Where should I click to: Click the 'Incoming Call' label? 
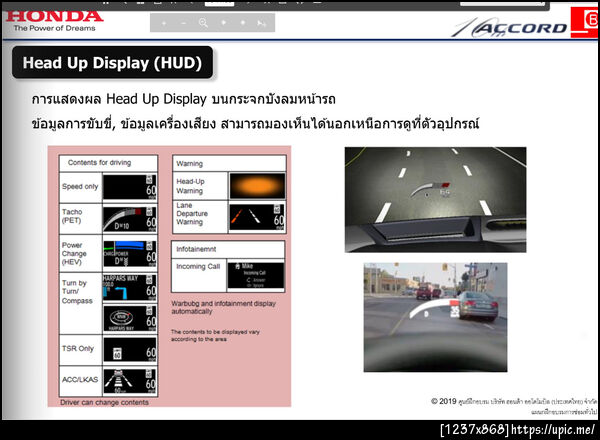[198, 266]
